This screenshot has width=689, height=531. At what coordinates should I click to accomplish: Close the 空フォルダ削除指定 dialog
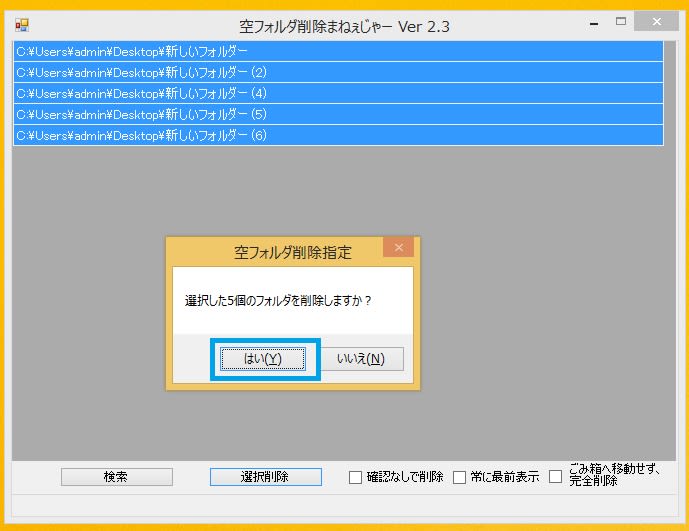[x=398, y=247]
